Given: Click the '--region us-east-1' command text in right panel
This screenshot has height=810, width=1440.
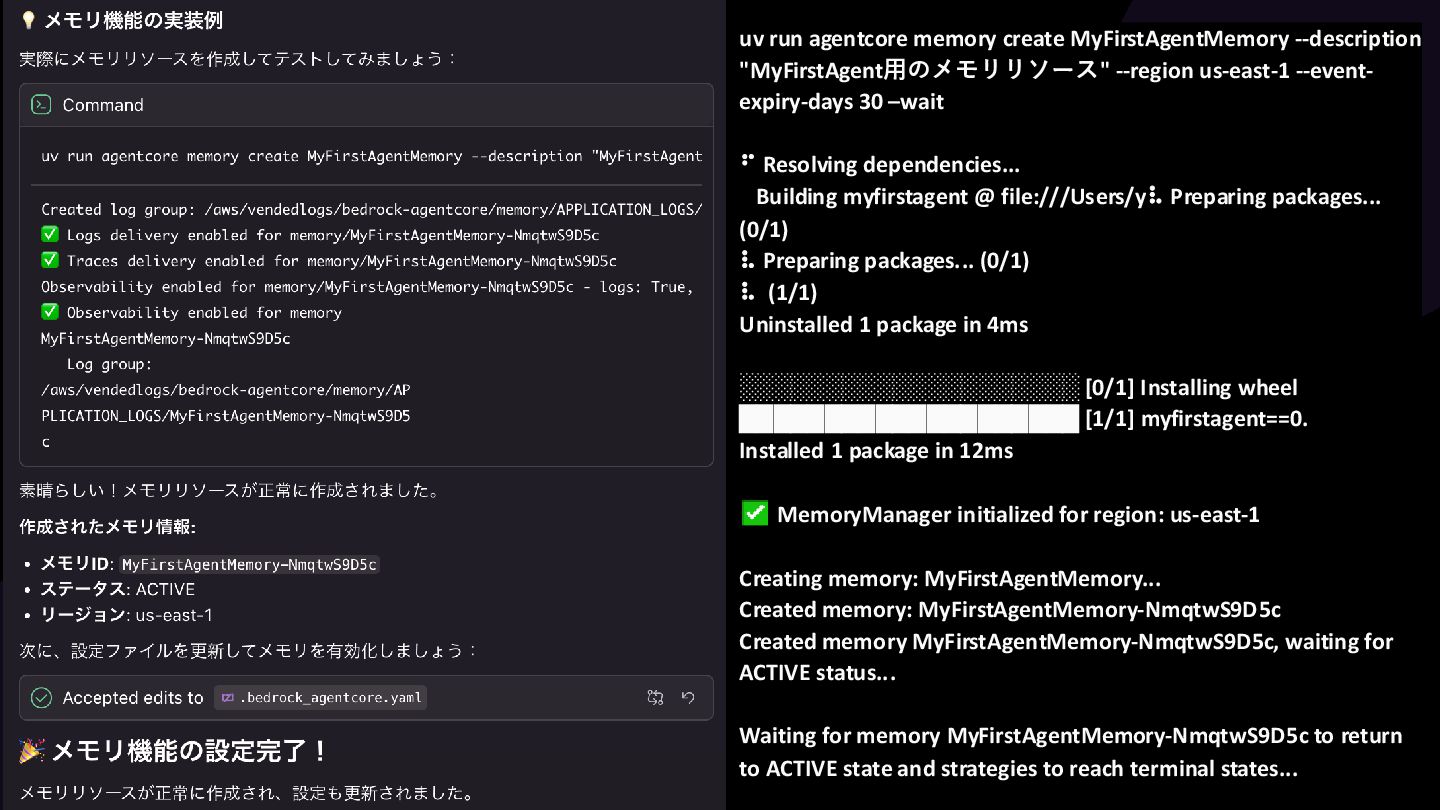Looking at the screenshot, I should pyautogui.click(x=1203, y=71).
